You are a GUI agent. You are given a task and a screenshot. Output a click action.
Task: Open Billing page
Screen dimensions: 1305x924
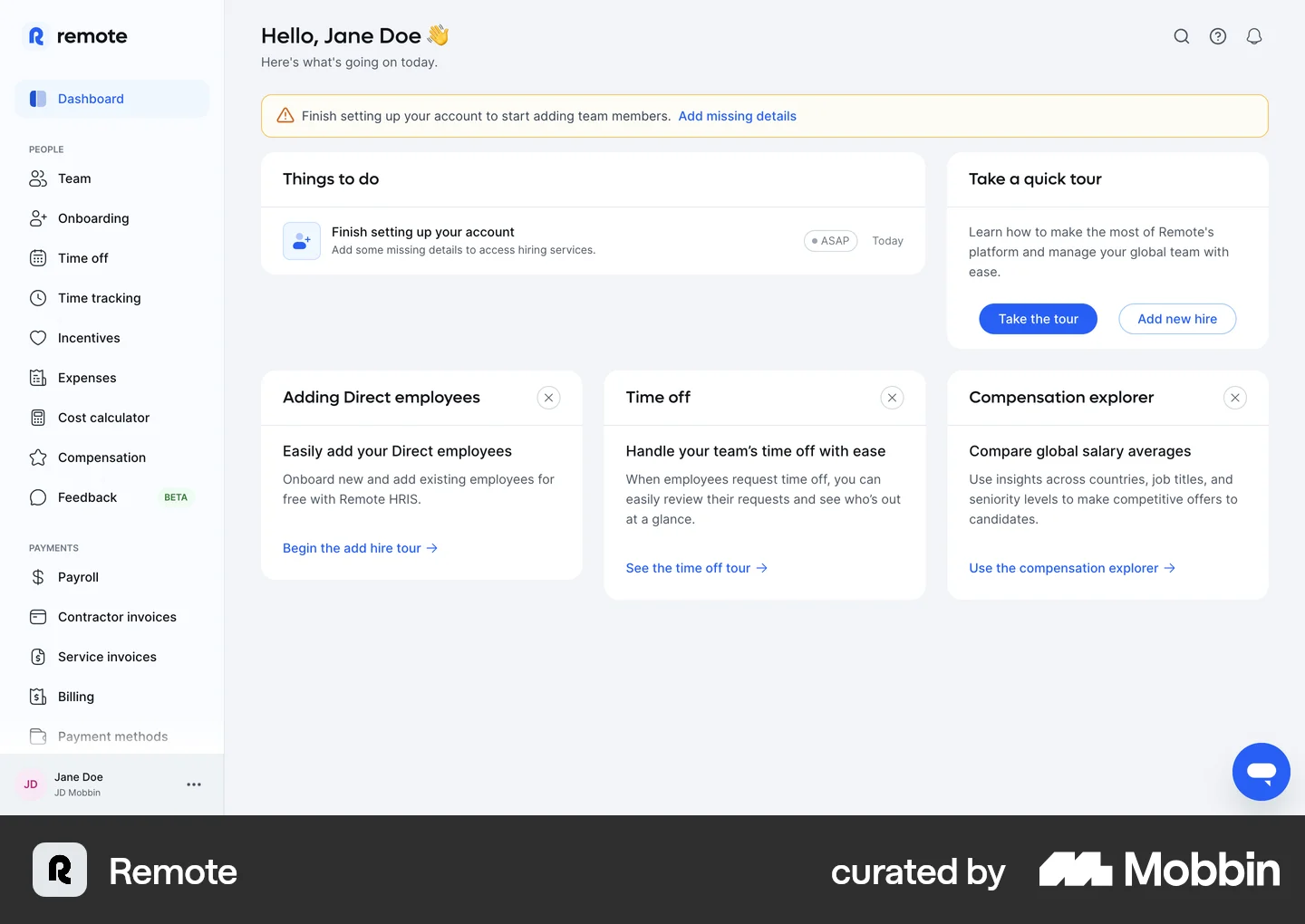pyautogui.click(x=111, y=697)
